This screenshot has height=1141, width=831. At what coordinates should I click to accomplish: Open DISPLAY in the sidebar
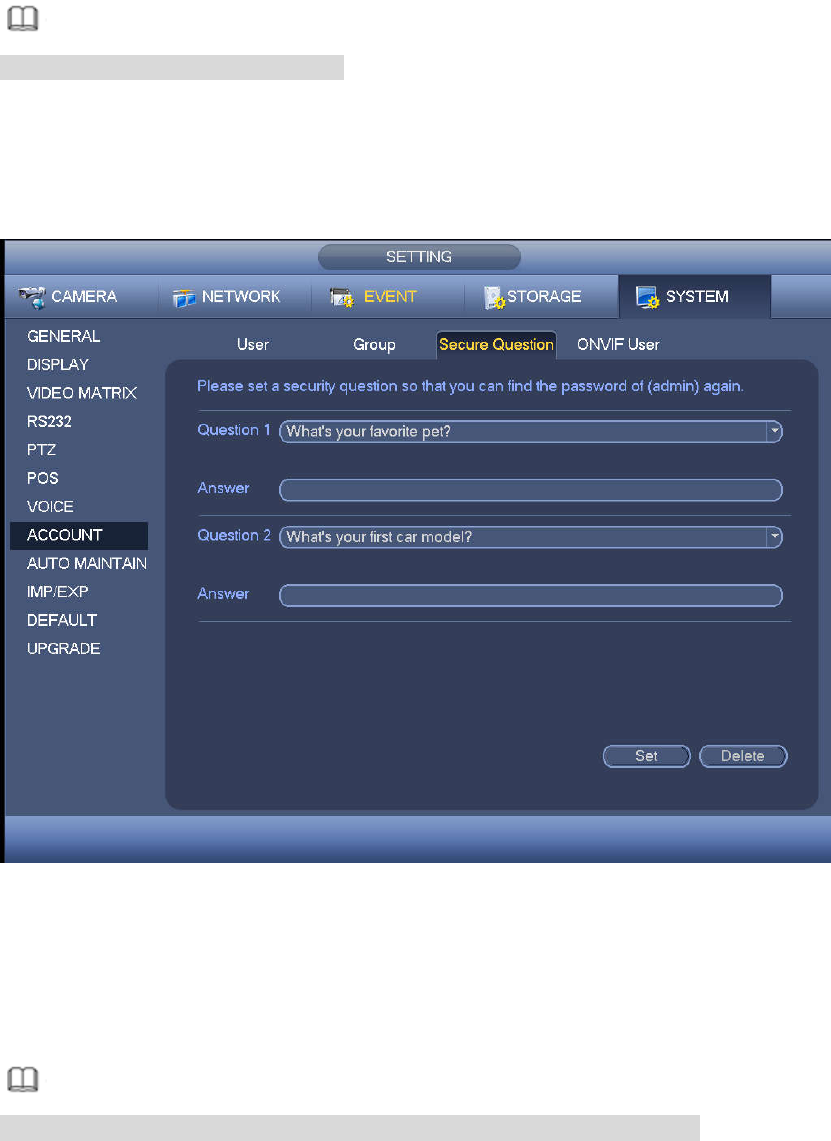click(58, 365)
